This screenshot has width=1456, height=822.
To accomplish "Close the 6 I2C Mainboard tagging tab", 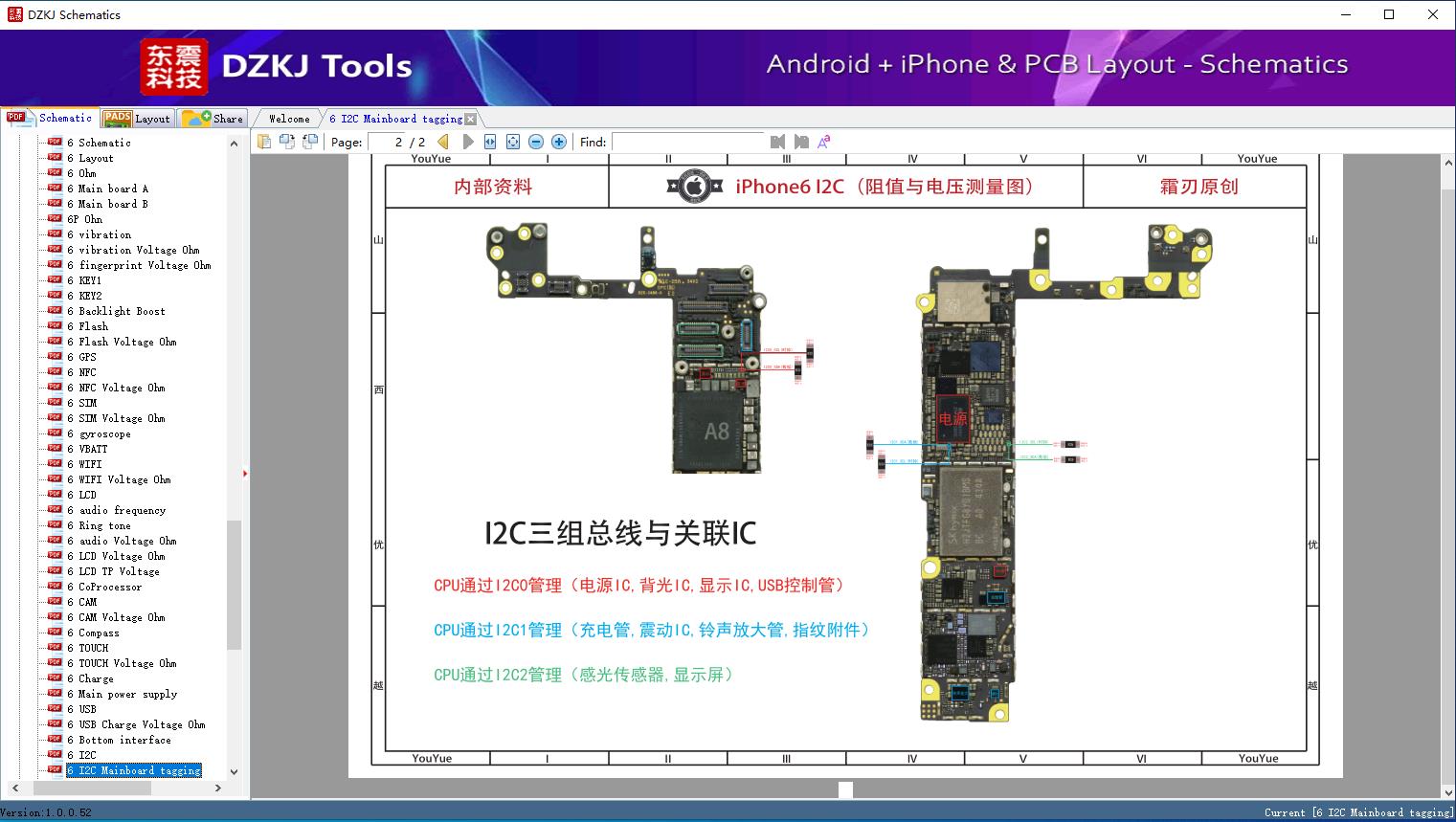I will coord(470,119).
